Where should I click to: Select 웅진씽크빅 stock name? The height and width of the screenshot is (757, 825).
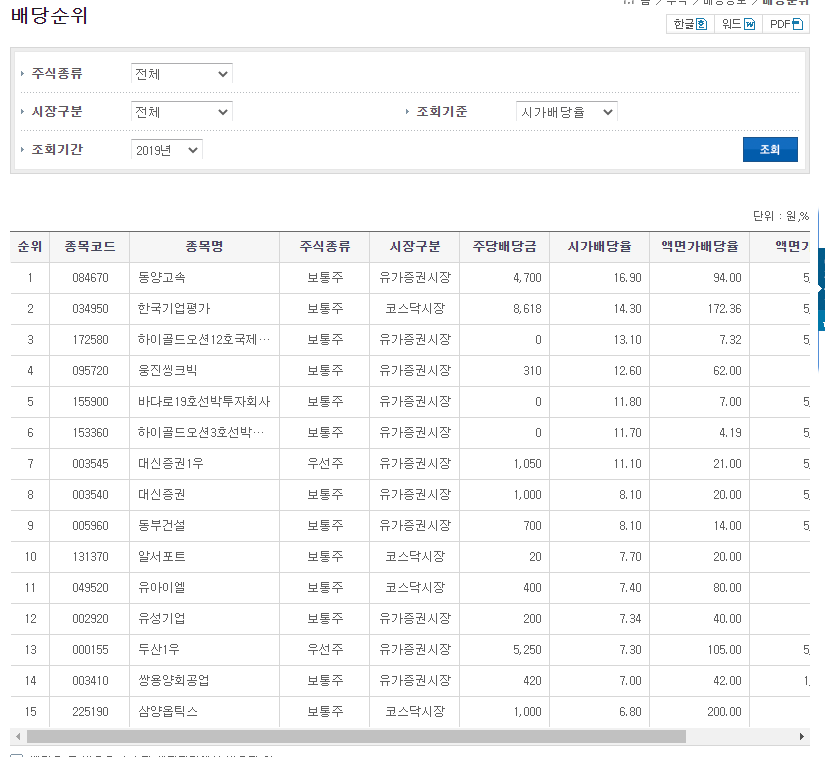(167, 371)
